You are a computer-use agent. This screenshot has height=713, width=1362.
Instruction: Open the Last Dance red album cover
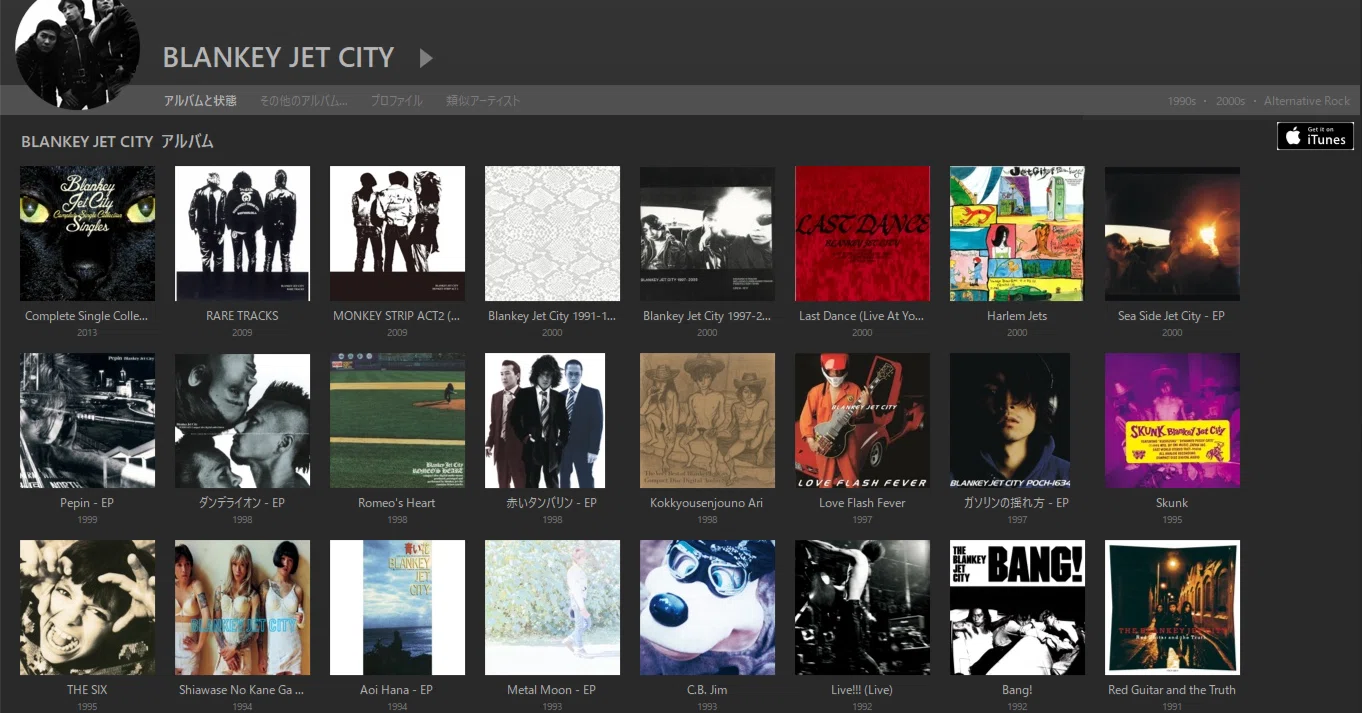coord(862,233)
